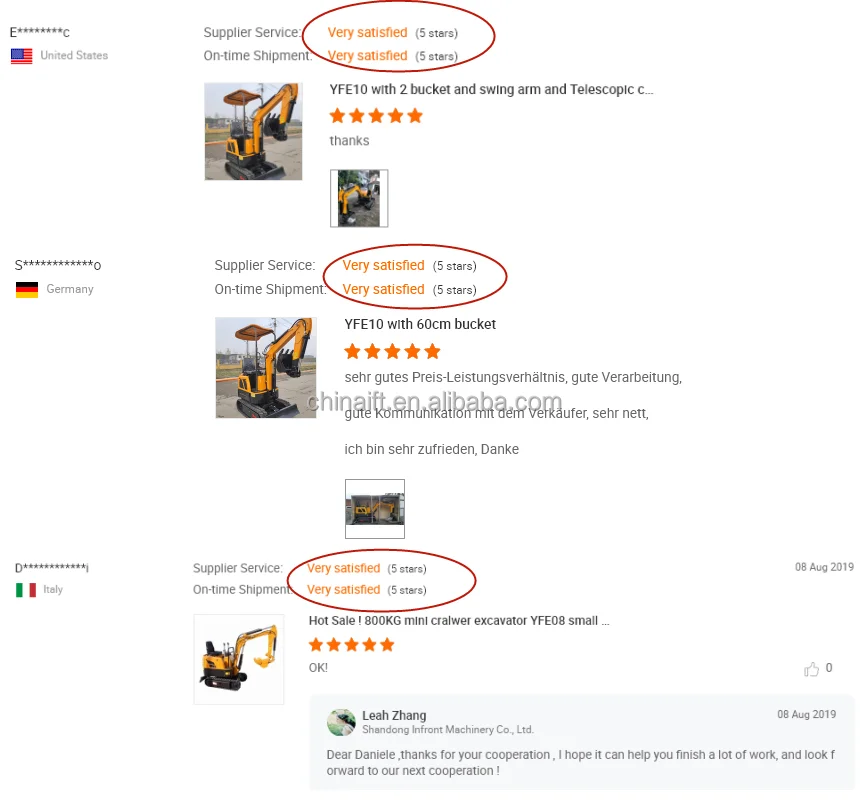Viewport: 868px width, 800px height.
Task: Click Leah Zhang's profile avatar
Action: coord(341,722)
